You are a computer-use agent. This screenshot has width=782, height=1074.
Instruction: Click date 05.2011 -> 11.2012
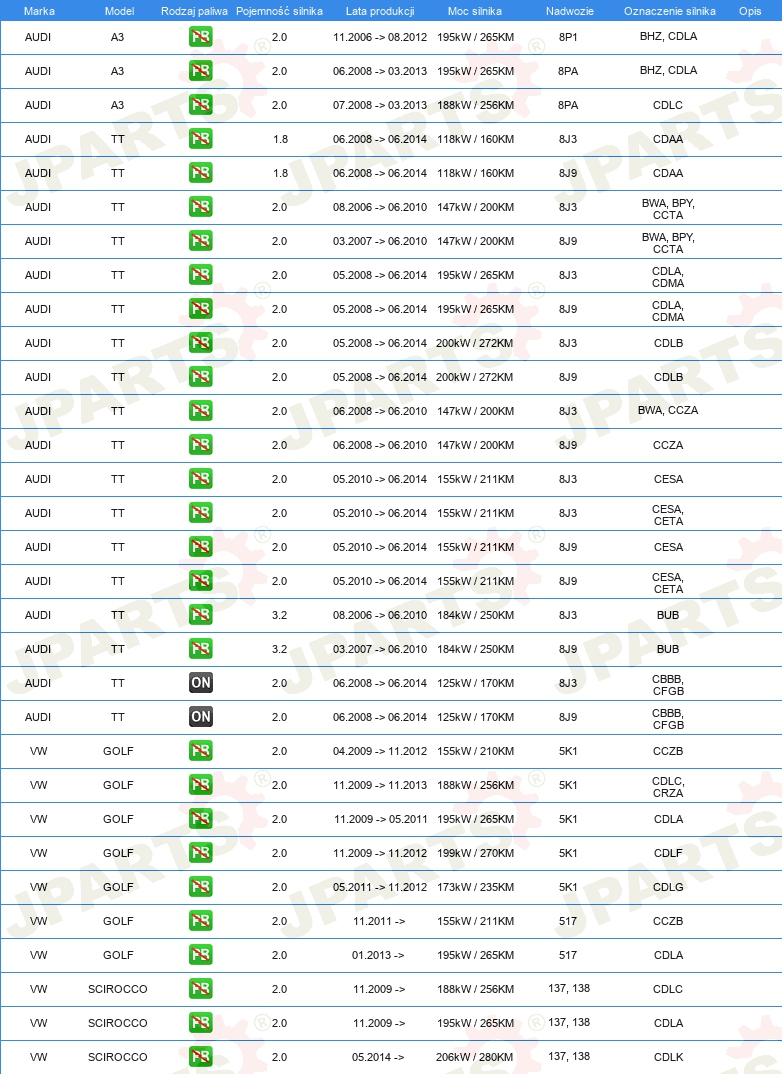[380, 887]
